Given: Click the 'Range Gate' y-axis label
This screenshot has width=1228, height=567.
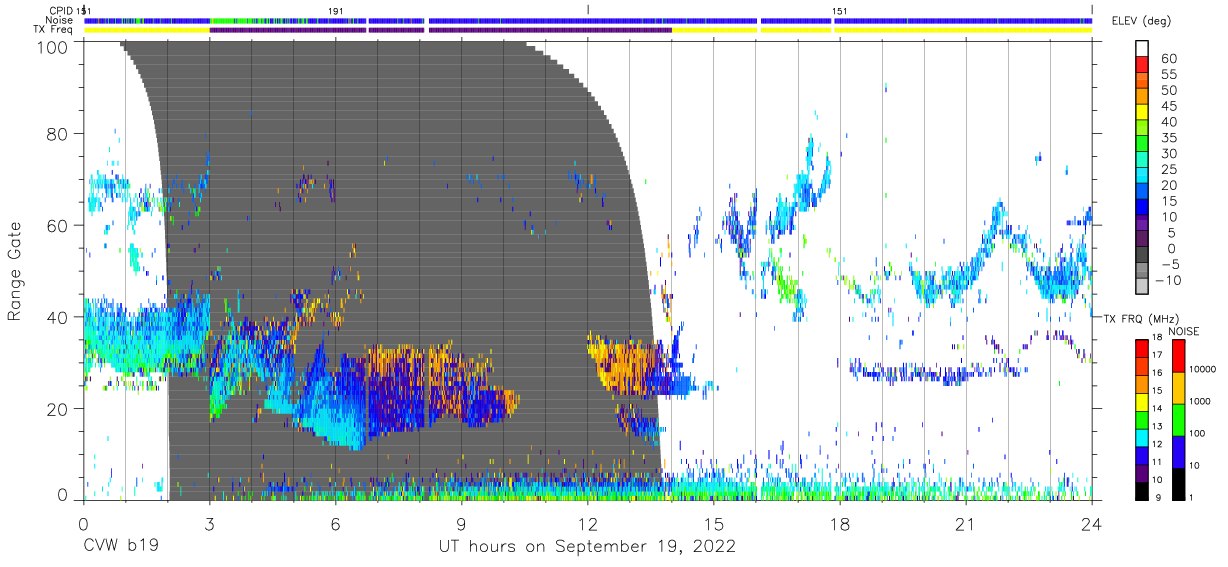Looking at the screenshot, I should [x=15, y=271].
